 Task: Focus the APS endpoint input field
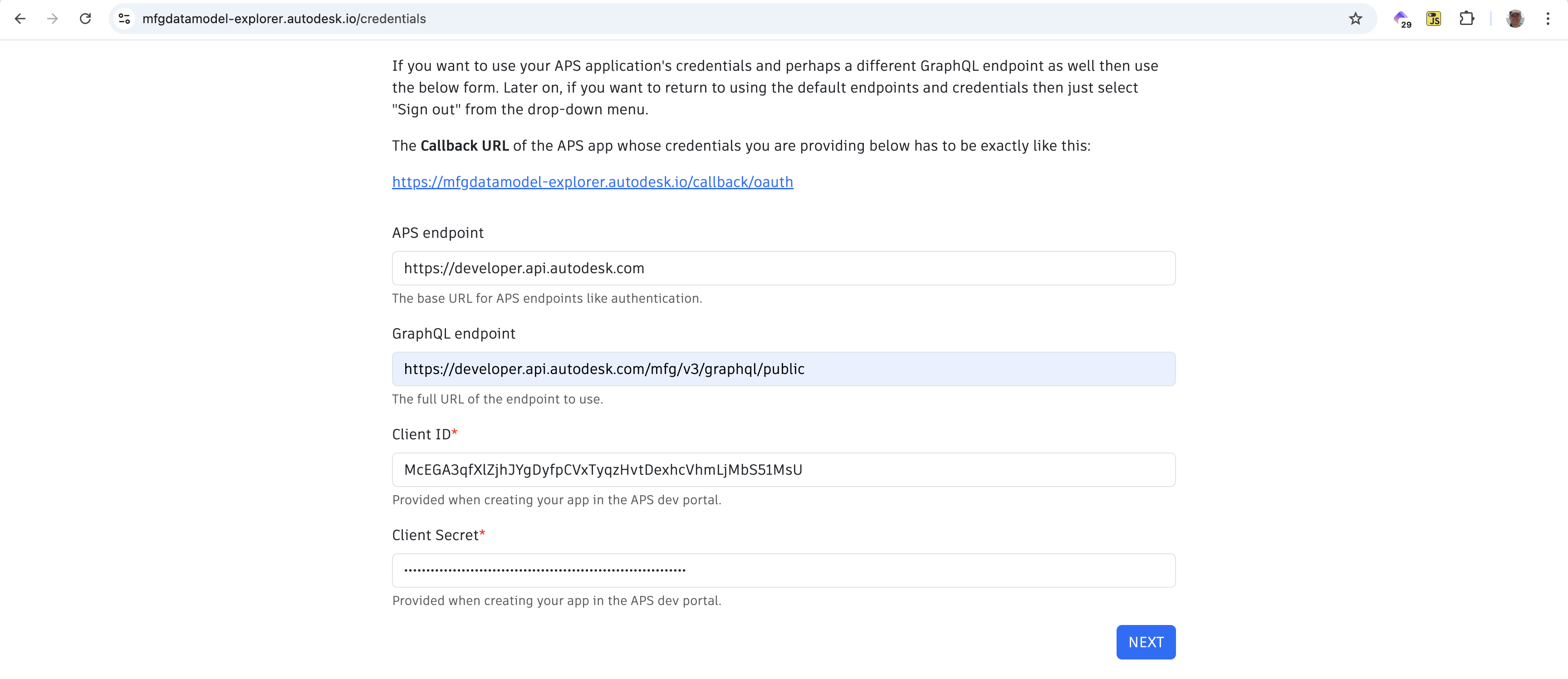[x=783, y=268]
